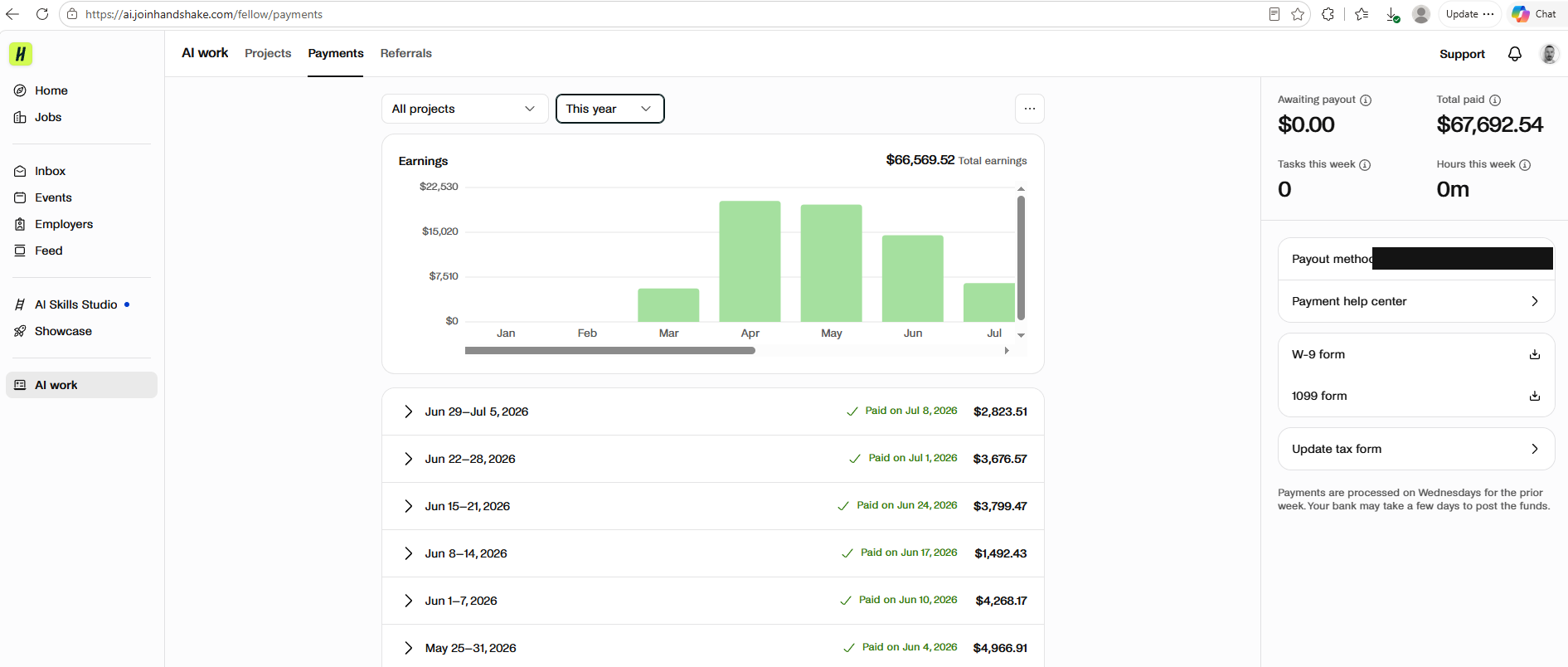
Task: Open Update tax form
Action: tap(1415, 449)
